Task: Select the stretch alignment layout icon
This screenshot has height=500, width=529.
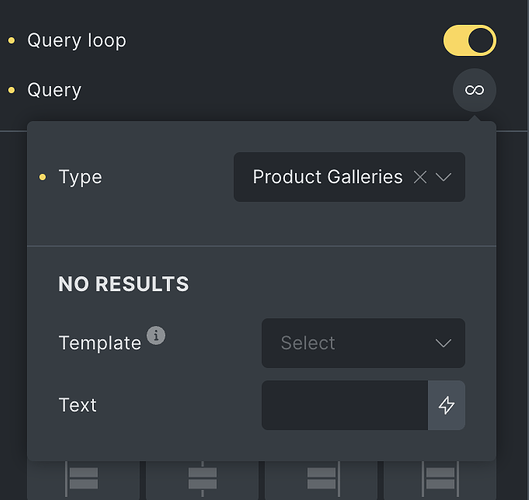Action: point(440,479)
